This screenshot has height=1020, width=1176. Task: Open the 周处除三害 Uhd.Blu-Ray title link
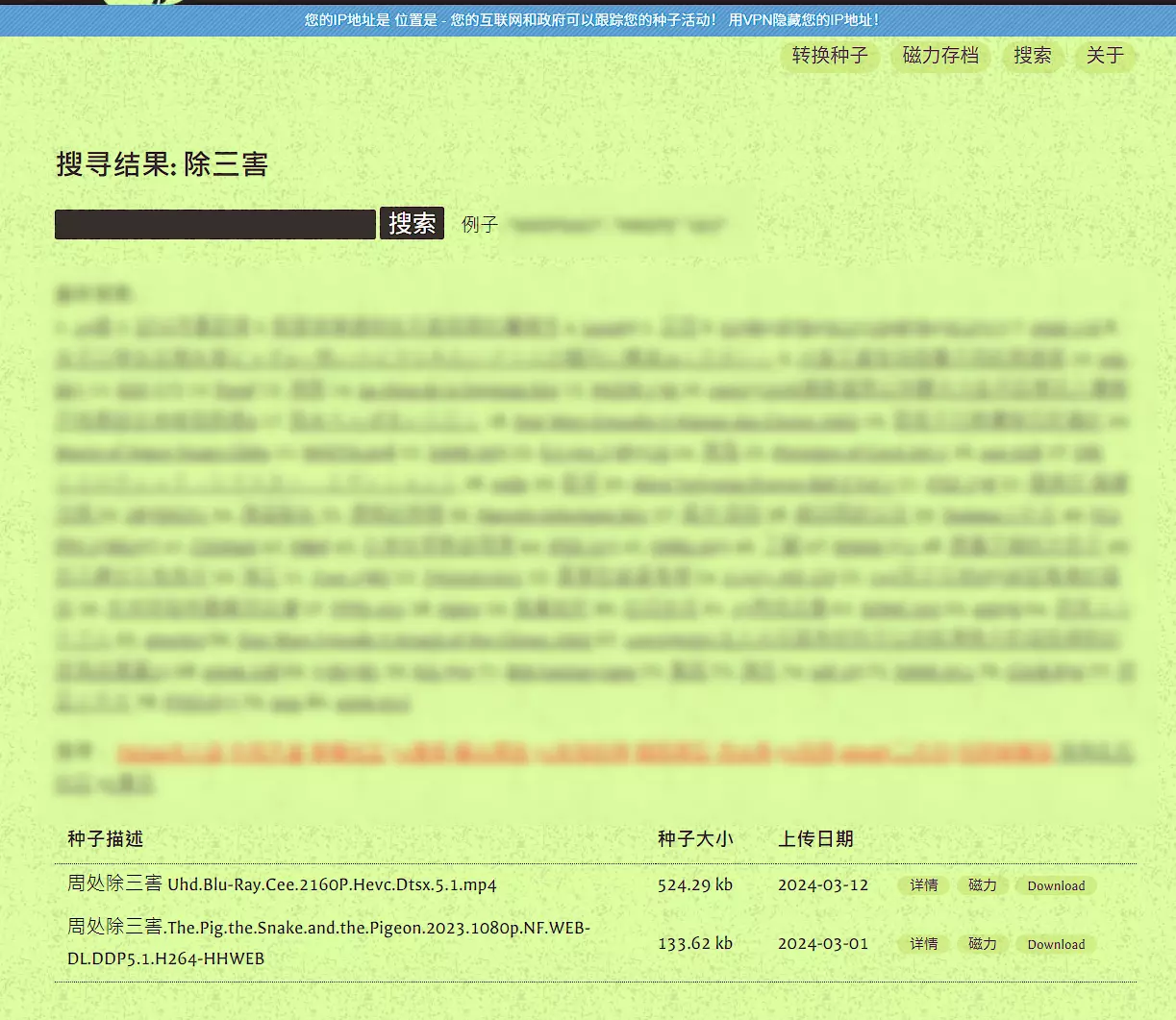click(282, 884)
